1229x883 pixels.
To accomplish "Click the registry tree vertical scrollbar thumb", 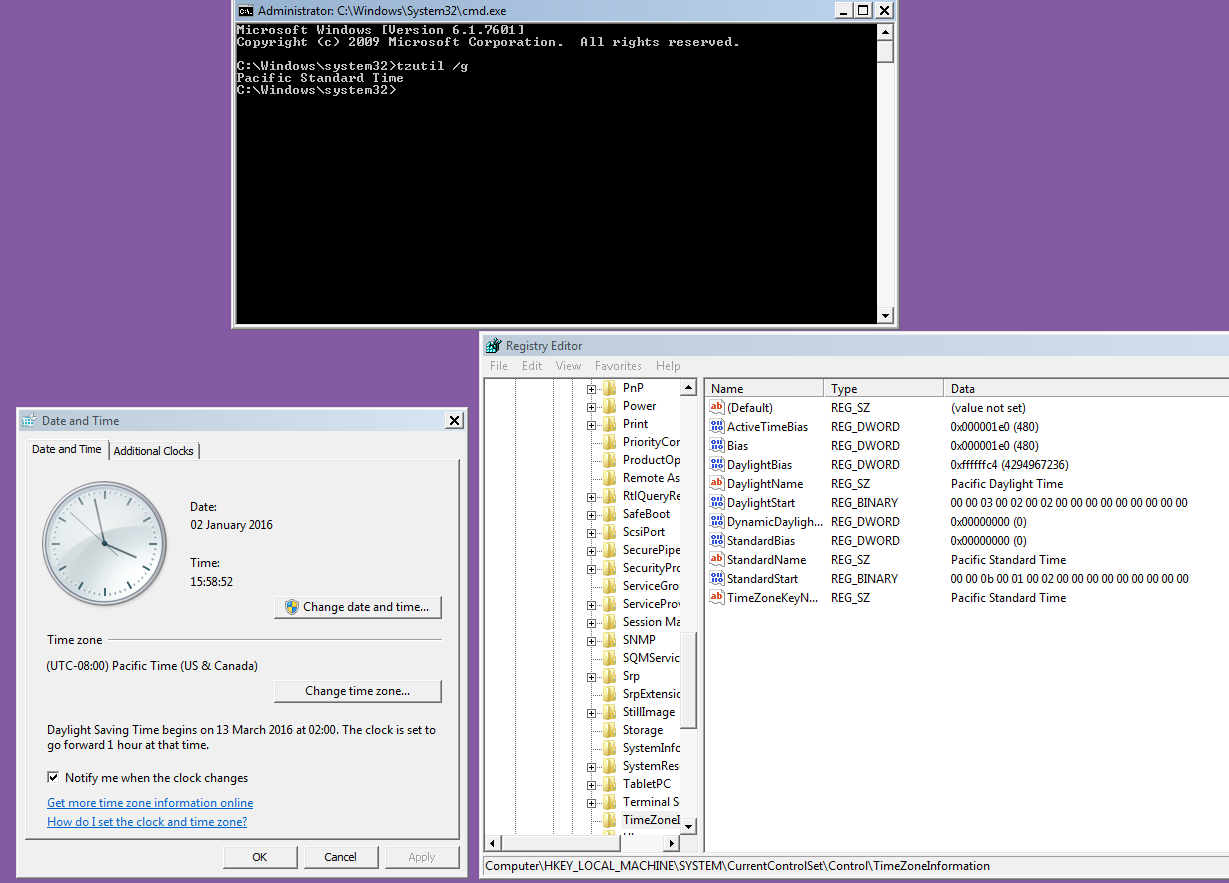I will tap(689, 680).
